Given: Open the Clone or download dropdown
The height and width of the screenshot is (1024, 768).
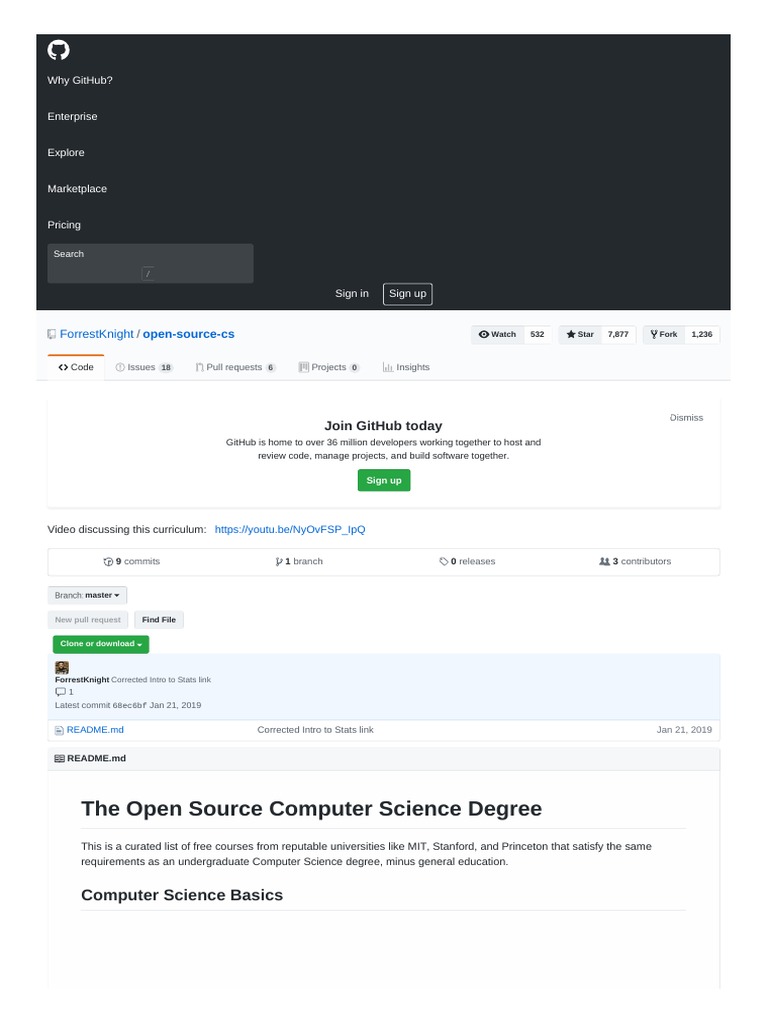Looking at the screenshot, I should coord(101,644).
